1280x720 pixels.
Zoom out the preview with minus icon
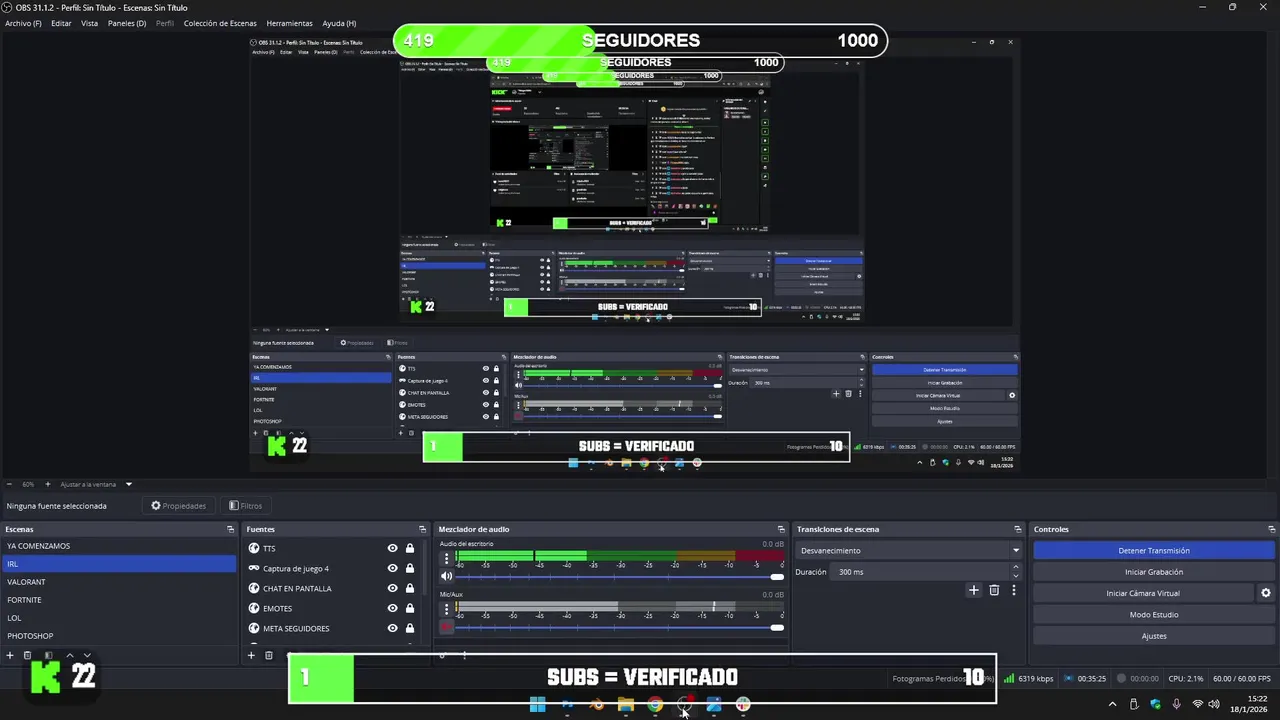click(8, 484)
